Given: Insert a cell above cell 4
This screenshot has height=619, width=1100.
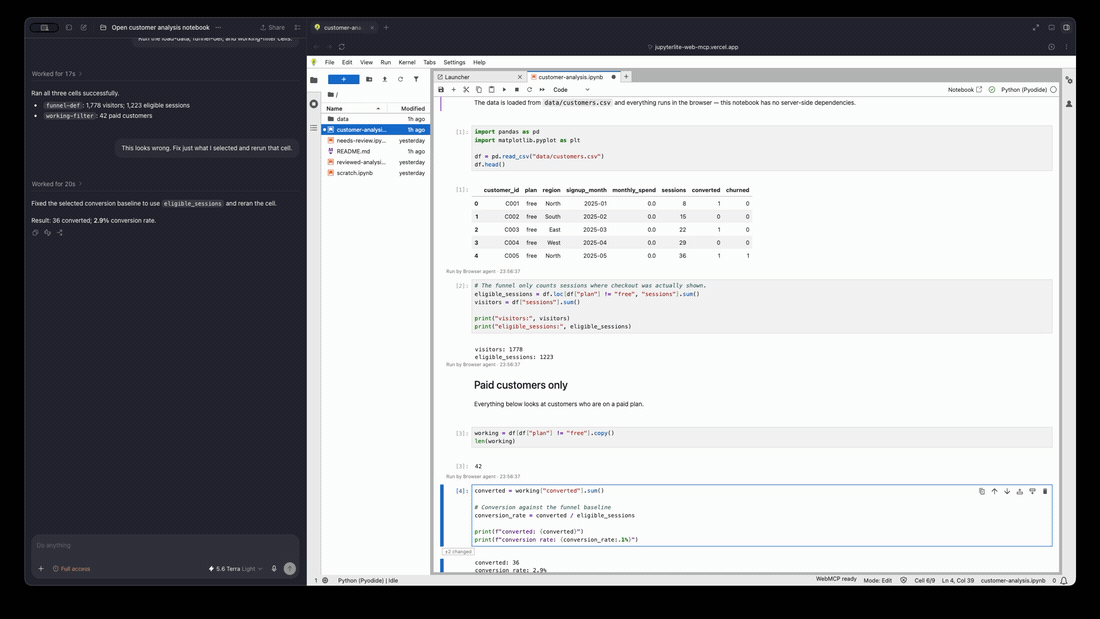Looking at the screenshot, I should [1019, 491].
